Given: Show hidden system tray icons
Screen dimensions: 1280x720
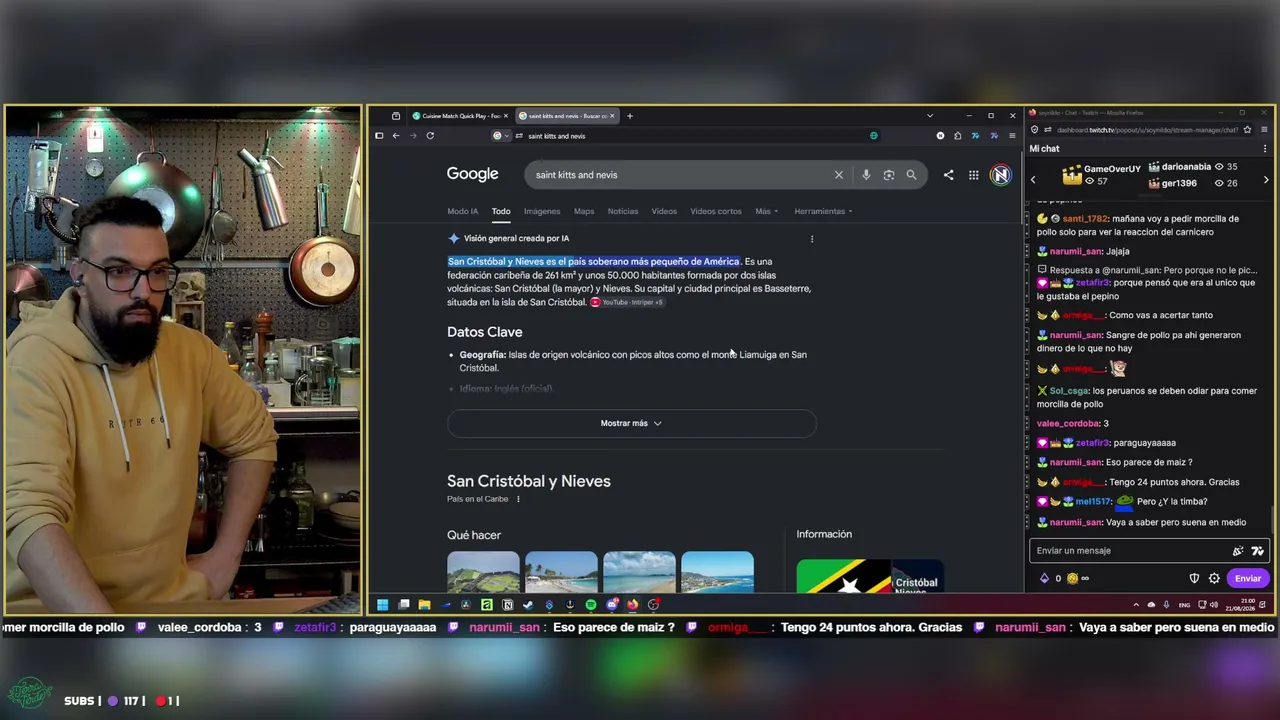Looking at the screenshot, I should (x=1136, y=605).
